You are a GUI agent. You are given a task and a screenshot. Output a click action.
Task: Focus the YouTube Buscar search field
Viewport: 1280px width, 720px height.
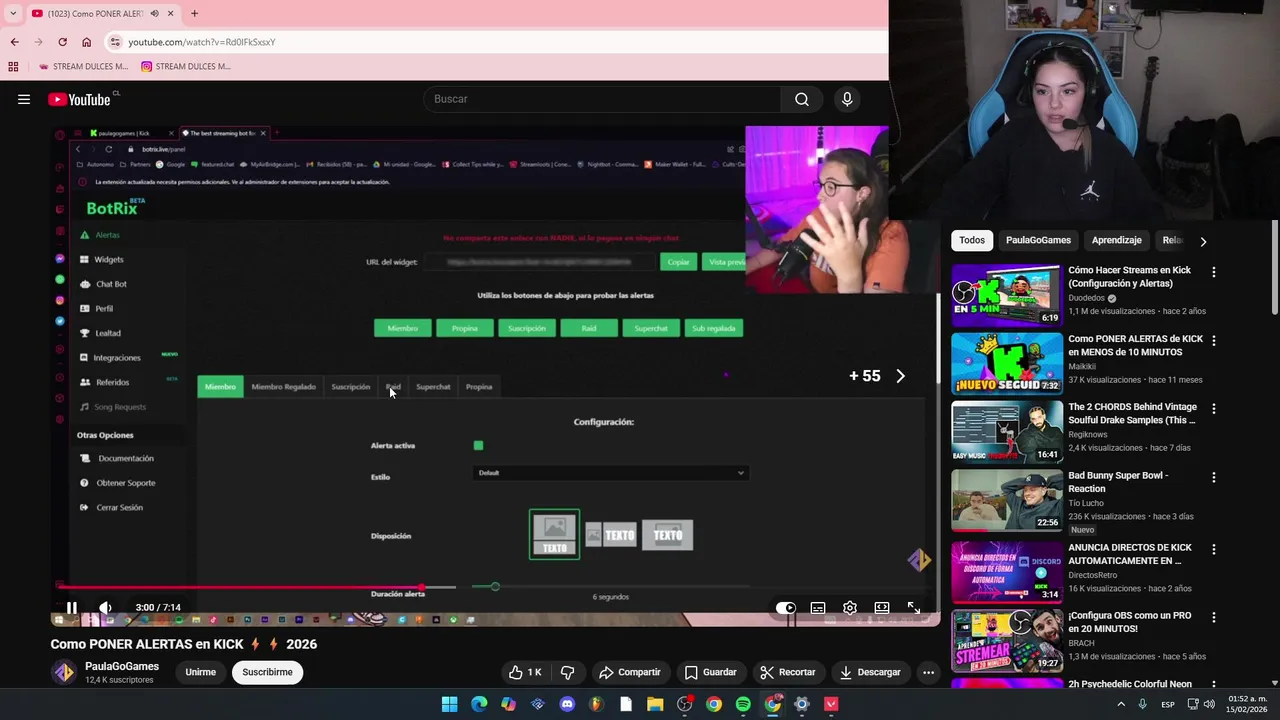click(602, 99)
